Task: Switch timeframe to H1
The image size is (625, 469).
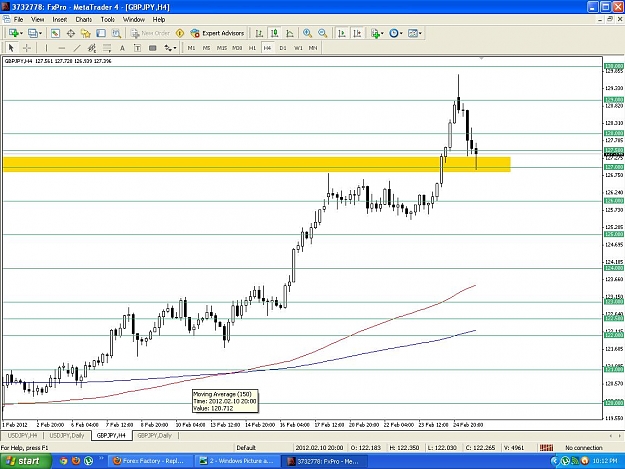Action: 252,48
